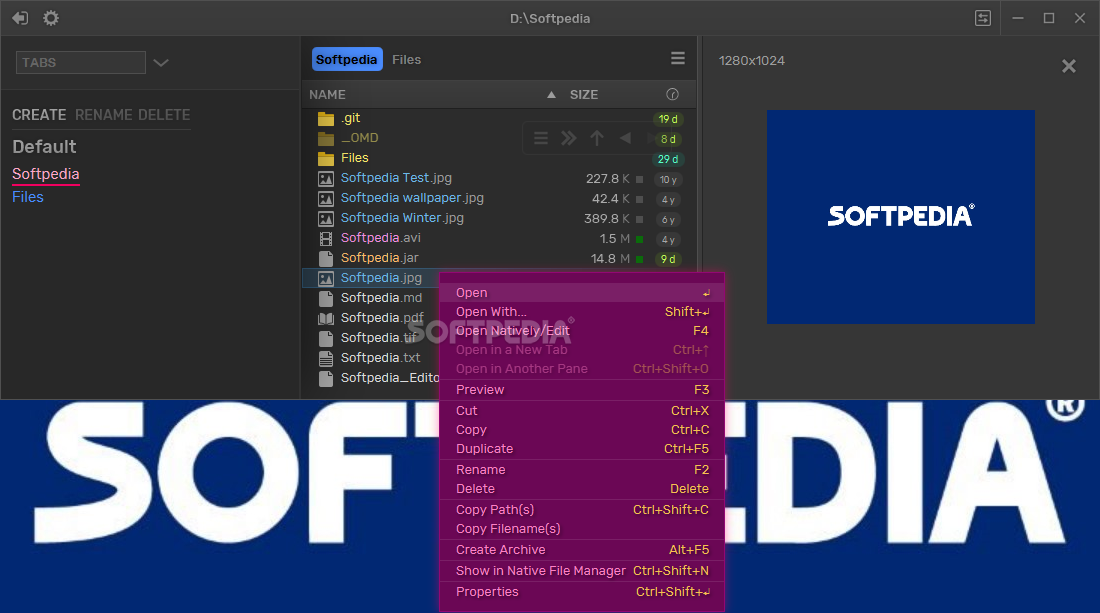
Task: Choose Open With... from context menu
Action: [x=582, y=311]
